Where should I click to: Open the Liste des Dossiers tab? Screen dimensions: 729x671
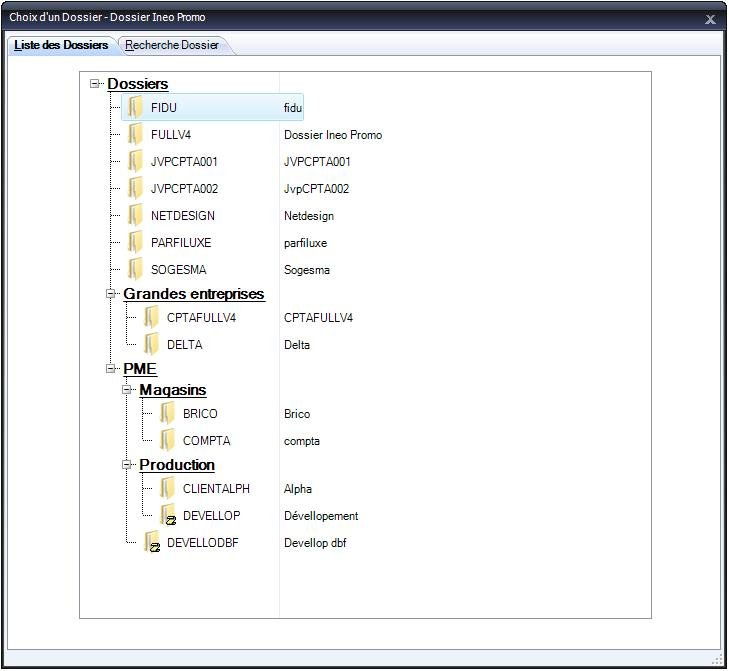click(x=61, y=45)
